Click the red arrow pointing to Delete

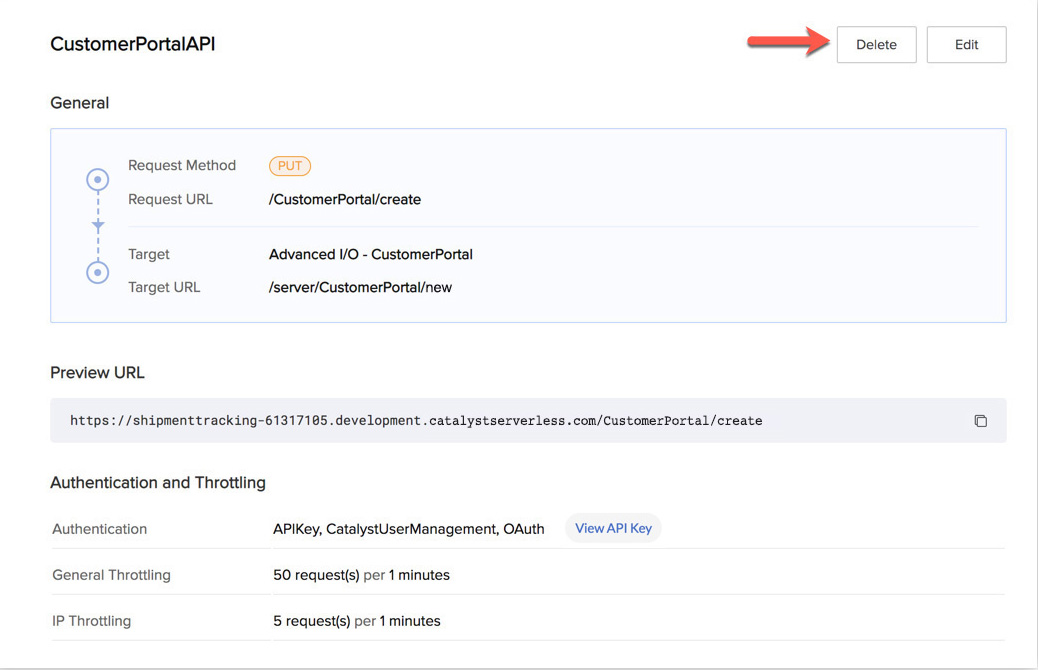coord(789,42)
